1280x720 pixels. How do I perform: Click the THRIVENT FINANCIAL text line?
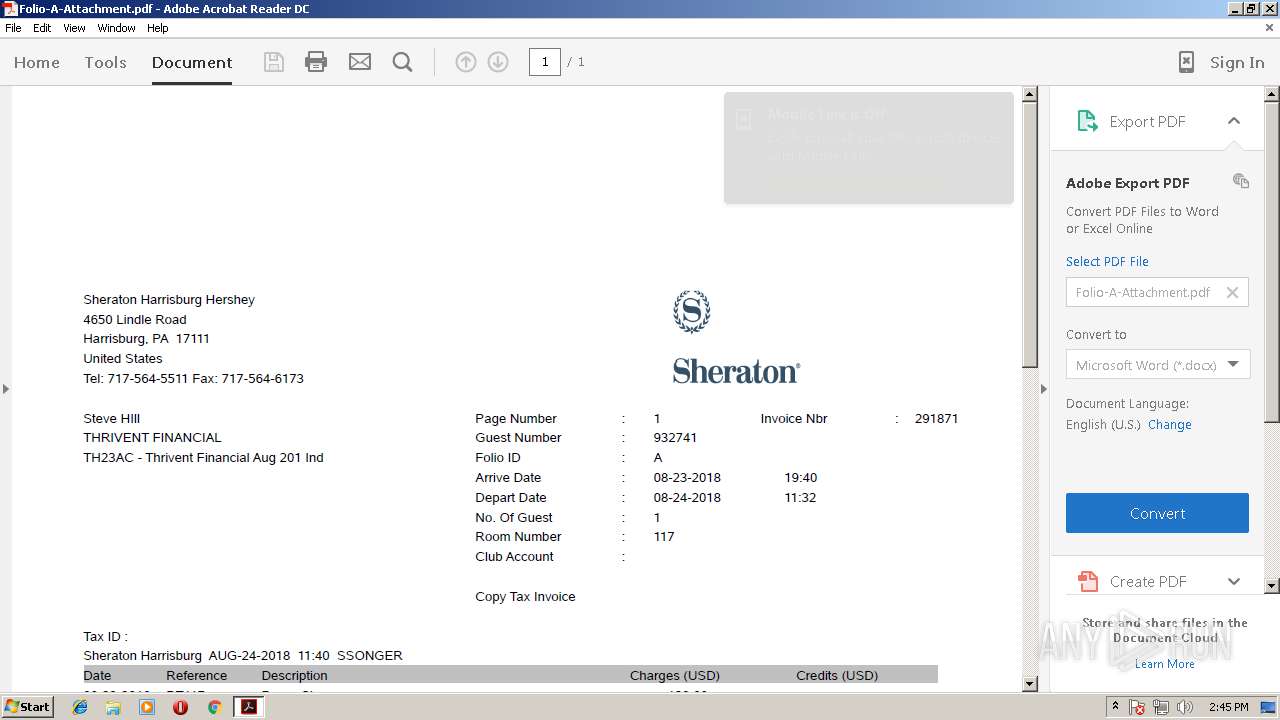152,438
